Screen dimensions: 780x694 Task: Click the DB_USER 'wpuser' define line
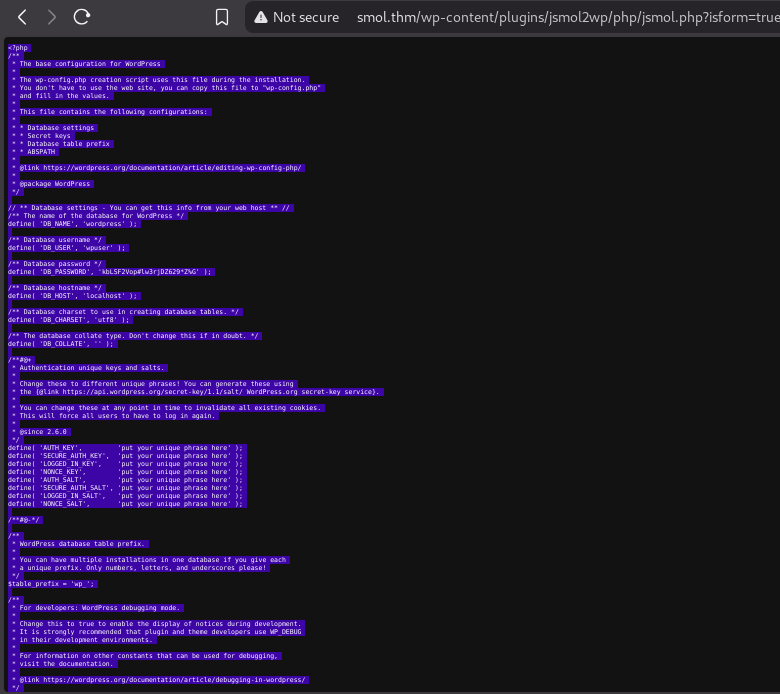tap(68, 247)
